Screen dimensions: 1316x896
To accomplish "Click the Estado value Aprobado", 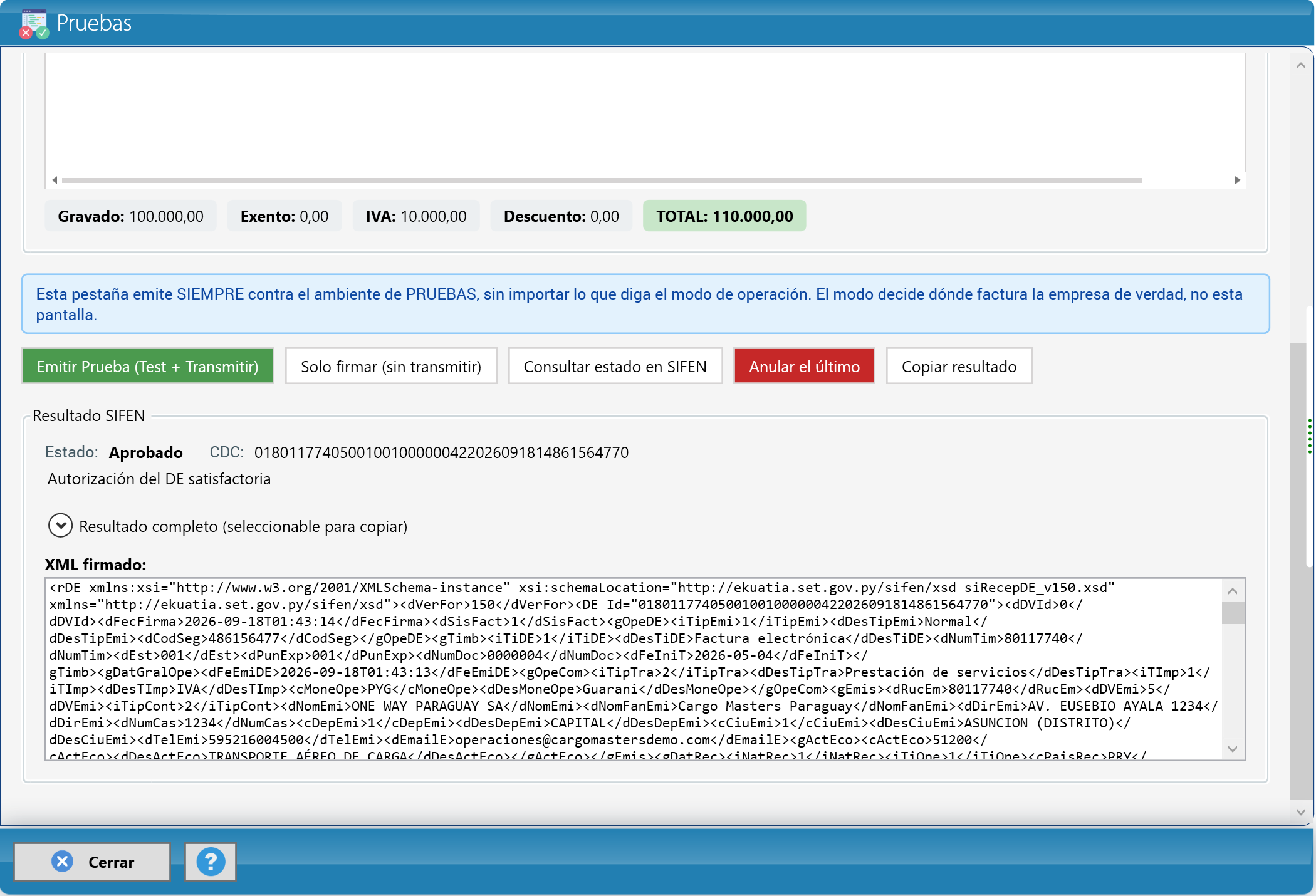I will pyautogui.click(x=146, y=452).
